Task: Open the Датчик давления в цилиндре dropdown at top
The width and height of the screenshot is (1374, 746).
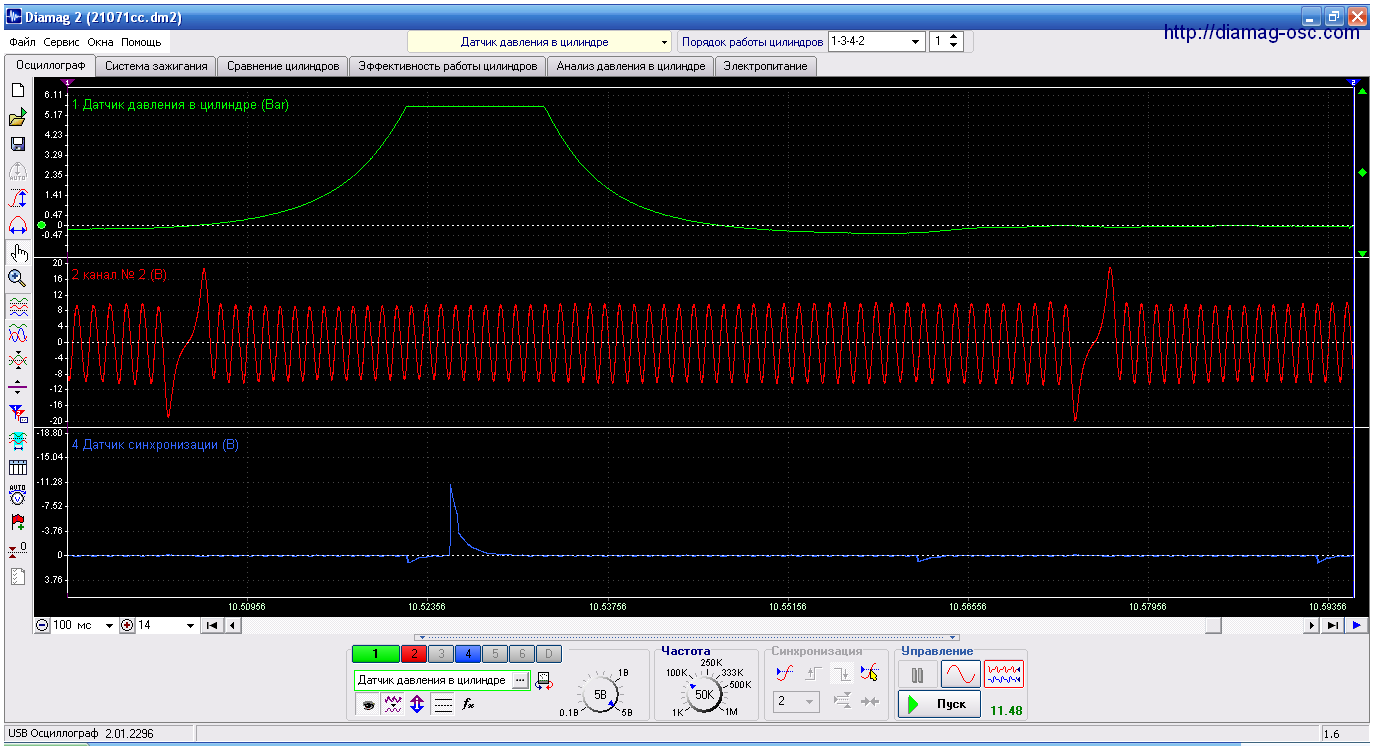Action: 540,42
